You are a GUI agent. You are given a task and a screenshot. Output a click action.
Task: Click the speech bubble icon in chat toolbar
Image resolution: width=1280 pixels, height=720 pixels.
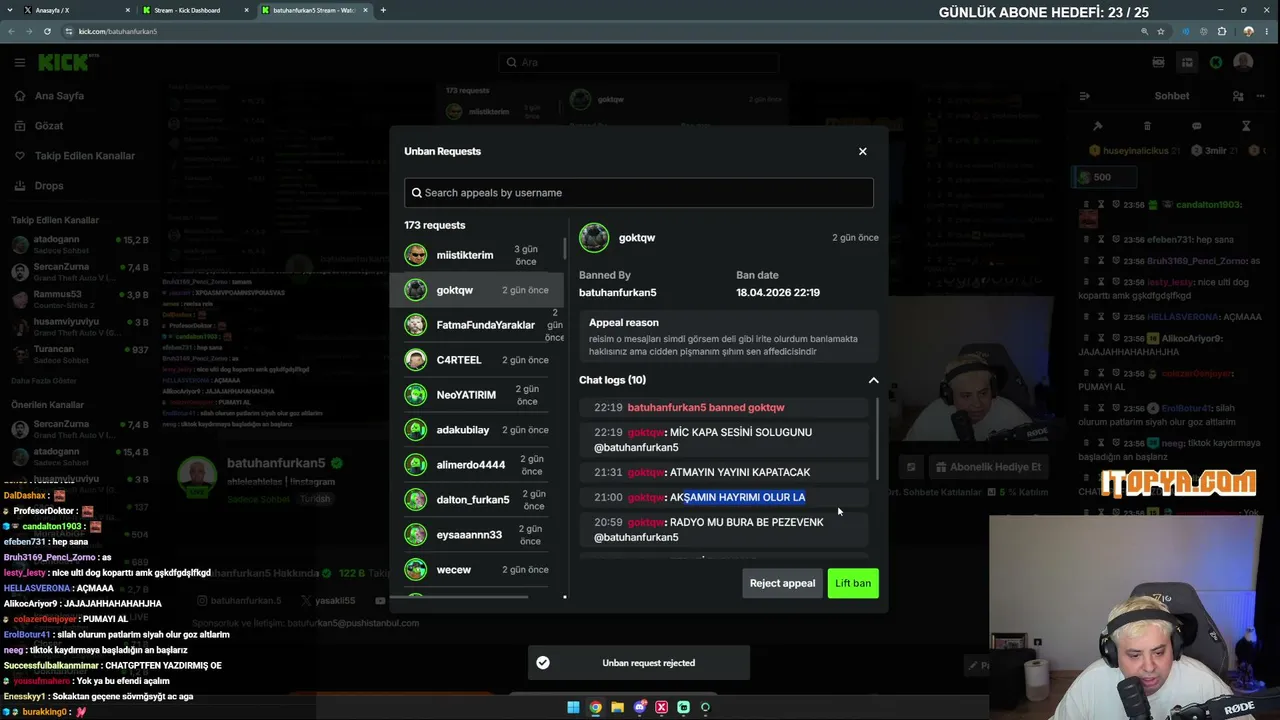click(x=1196, y=126)
